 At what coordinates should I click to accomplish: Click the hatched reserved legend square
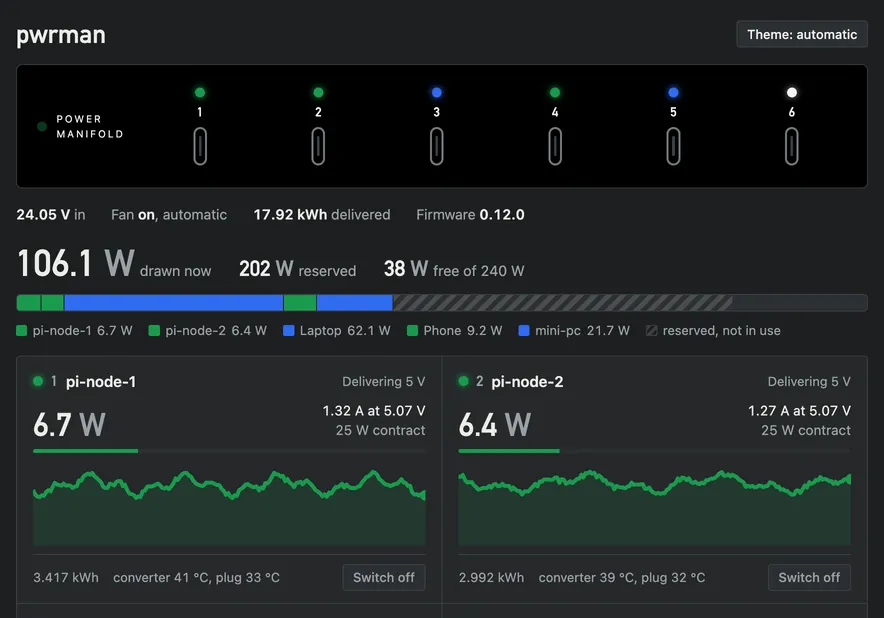652,330
